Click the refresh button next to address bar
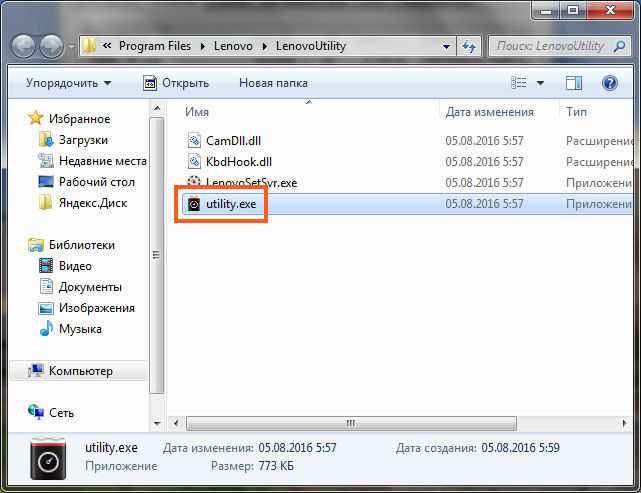 469,46
